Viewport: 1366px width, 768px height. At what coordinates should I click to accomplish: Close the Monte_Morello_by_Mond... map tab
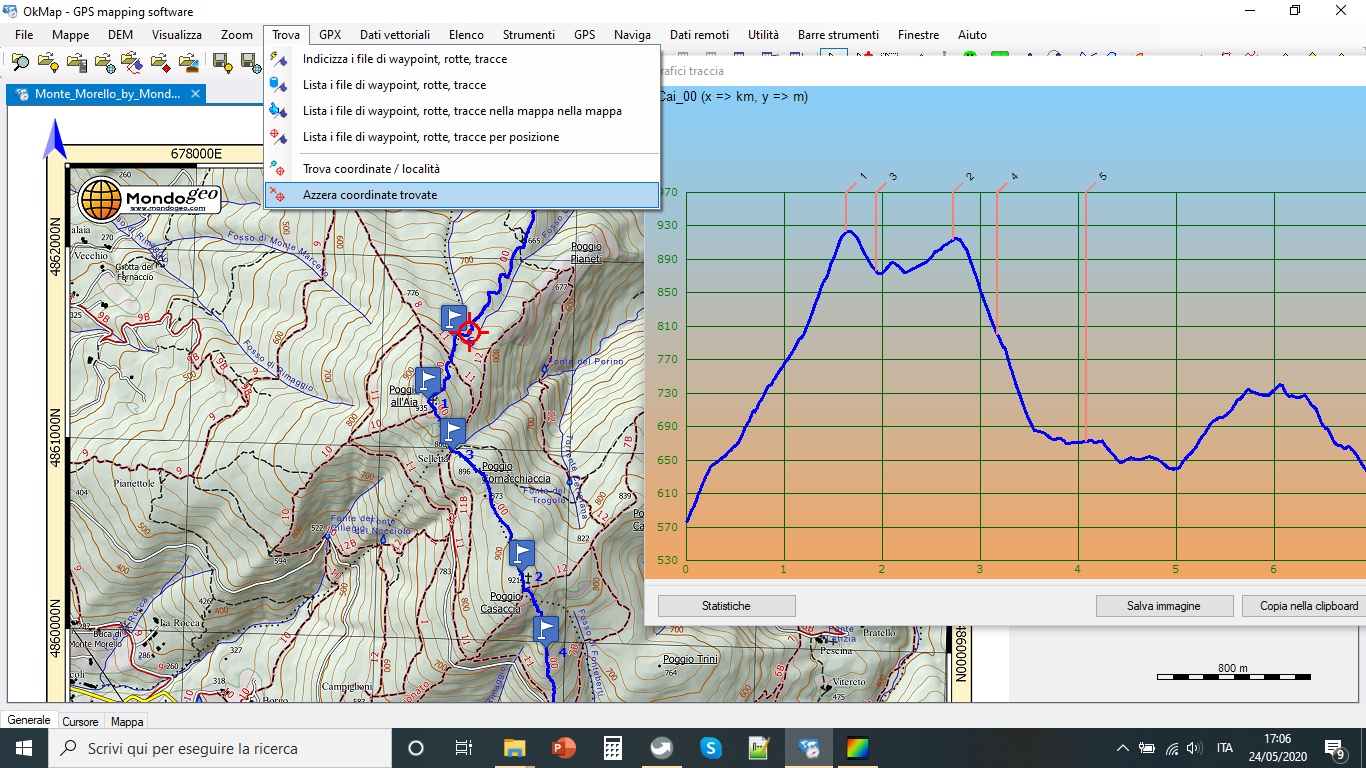[x=196, y=94]
